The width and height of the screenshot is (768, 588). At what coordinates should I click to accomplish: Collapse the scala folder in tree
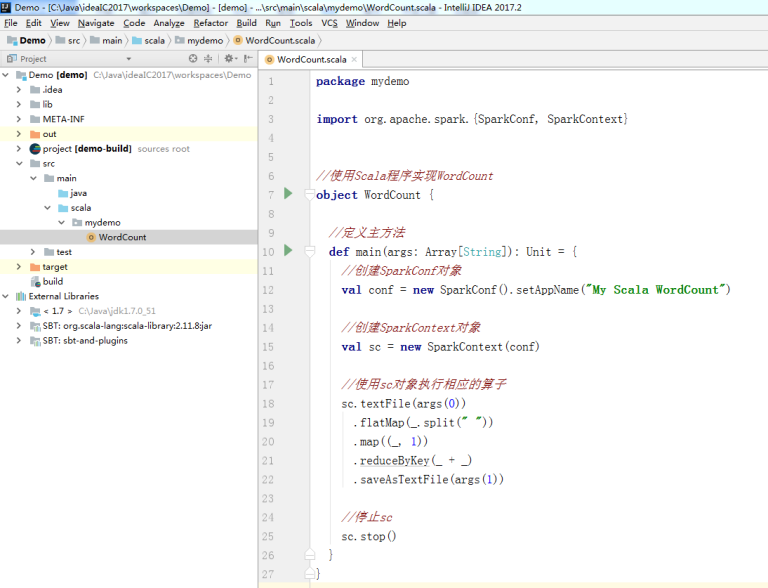click(48, 208)
